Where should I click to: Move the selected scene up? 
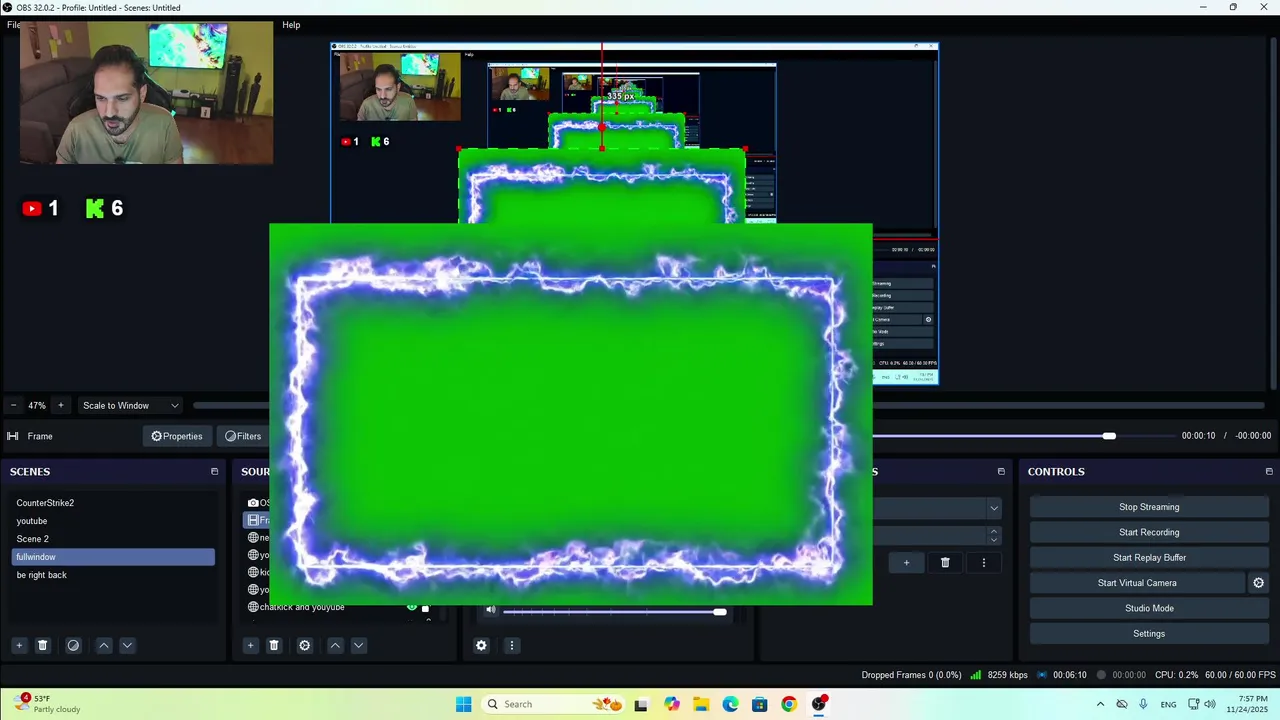pos(104,645)
